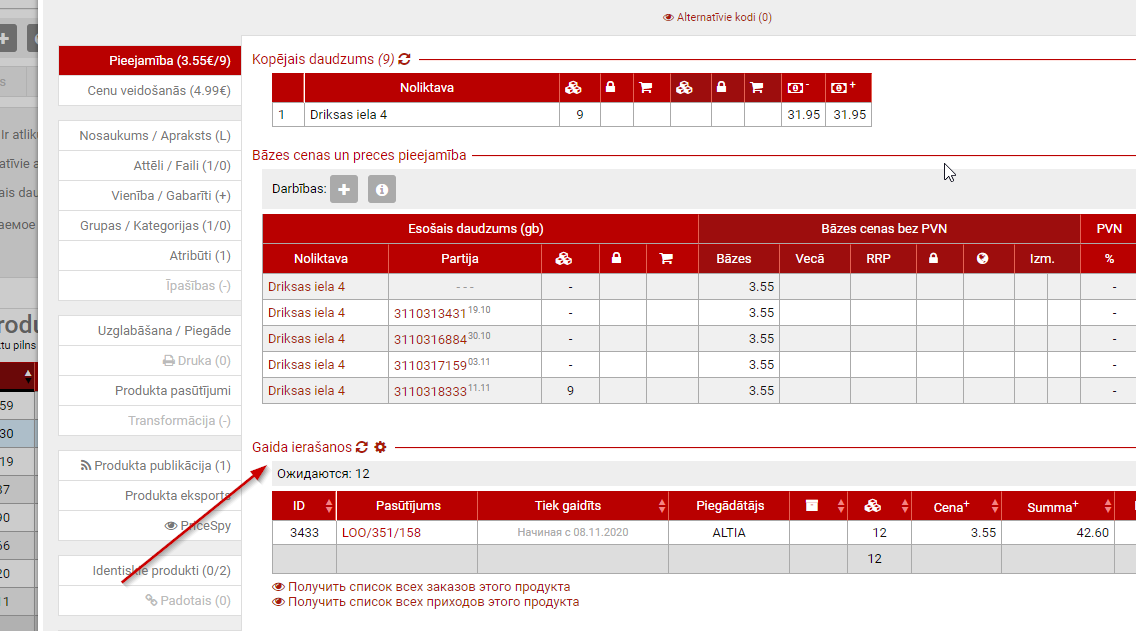Open Gaida ierašanos gear settings
Viewport: 1136px width, 631px height.
(380, 448)
